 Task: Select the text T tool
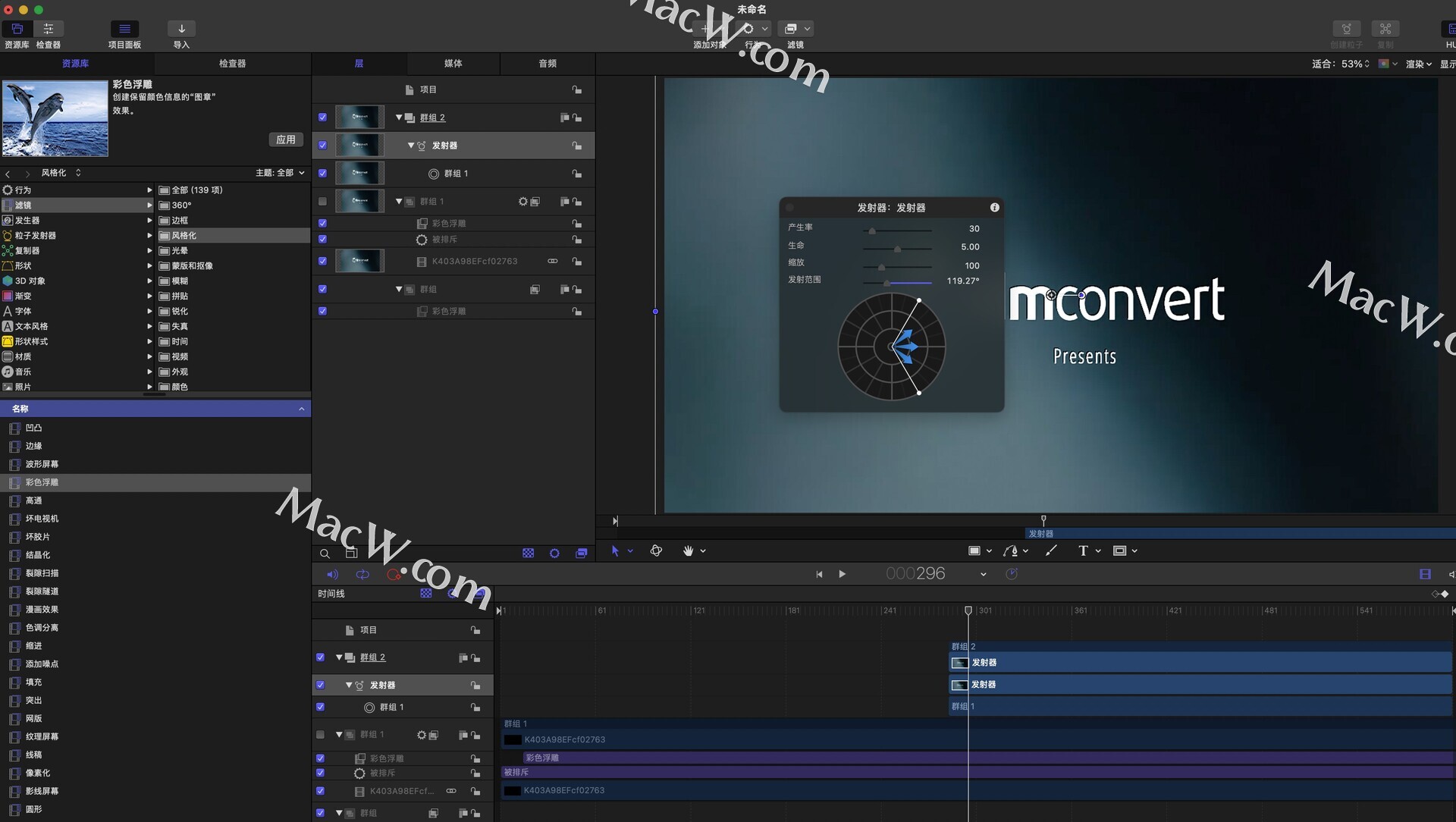coord(1083,551)
